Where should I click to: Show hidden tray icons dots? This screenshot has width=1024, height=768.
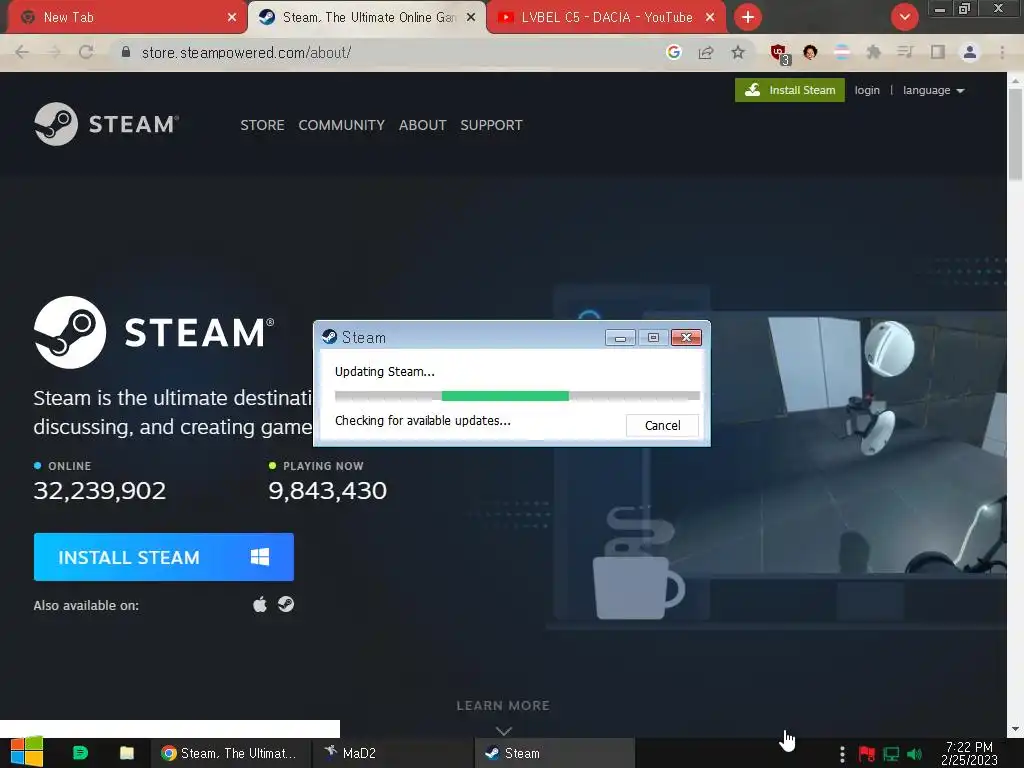[842, 754]
